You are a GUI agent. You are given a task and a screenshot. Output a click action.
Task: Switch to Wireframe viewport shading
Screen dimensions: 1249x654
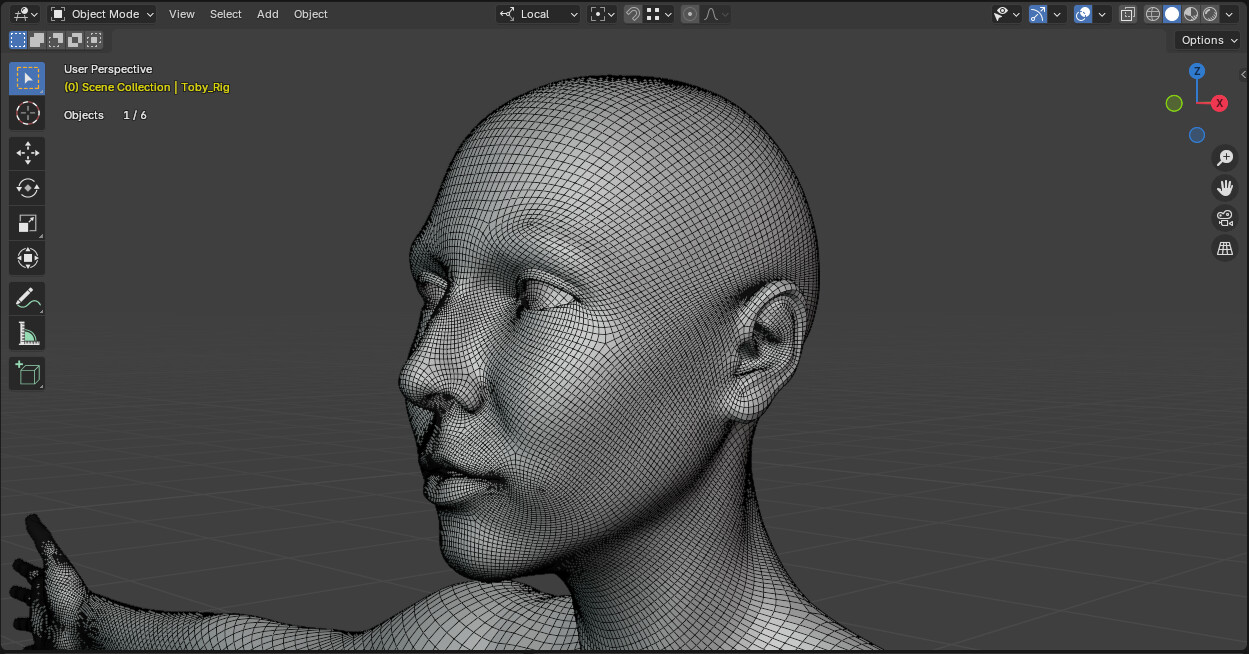(1152, 14)
